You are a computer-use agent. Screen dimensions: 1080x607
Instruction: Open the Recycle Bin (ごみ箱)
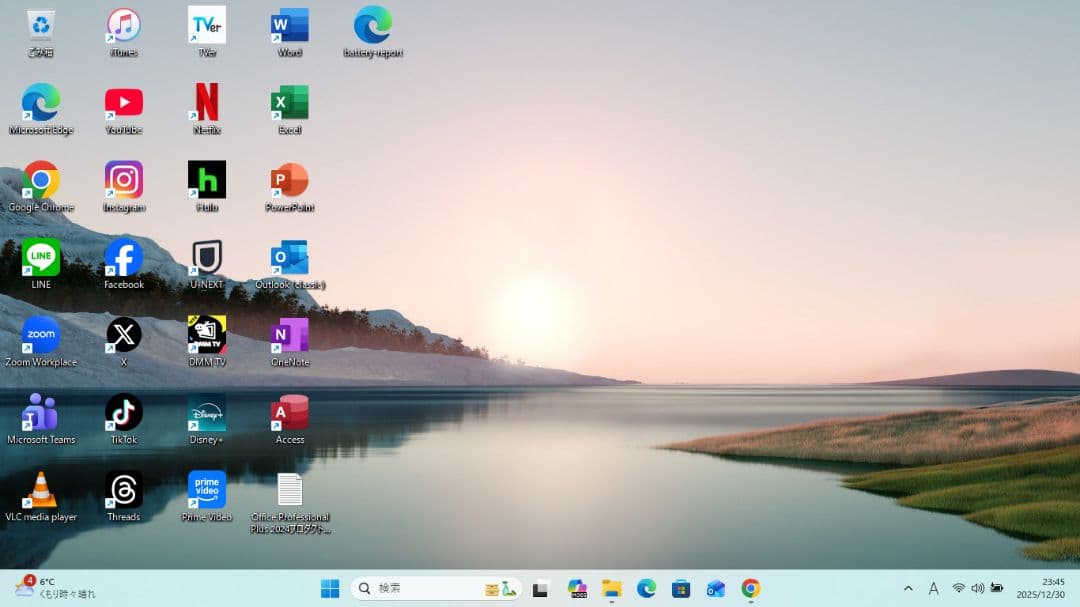click(40, 25)
